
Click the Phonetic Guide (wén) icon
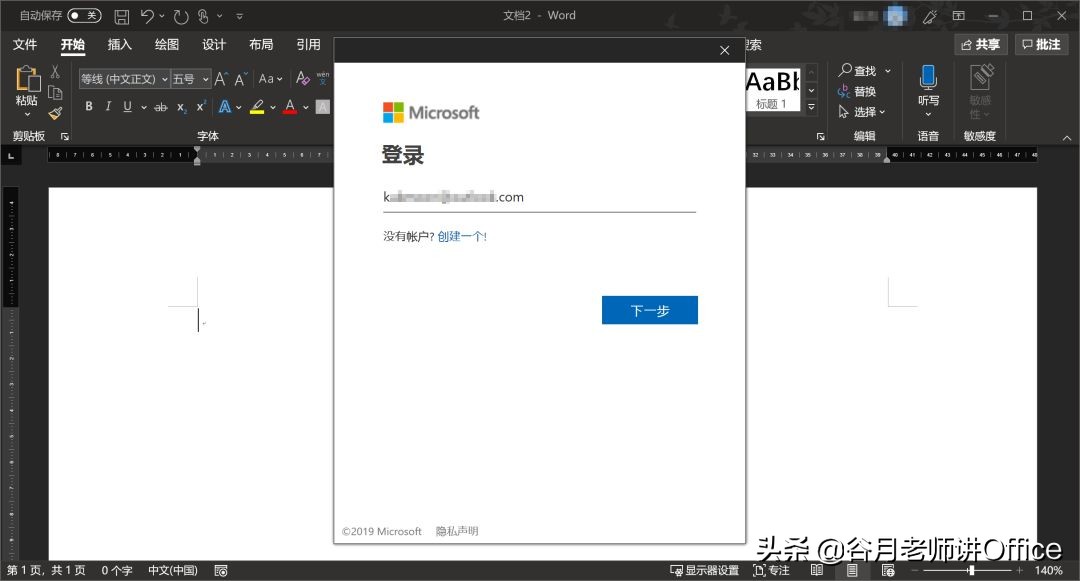coord(322,78)
